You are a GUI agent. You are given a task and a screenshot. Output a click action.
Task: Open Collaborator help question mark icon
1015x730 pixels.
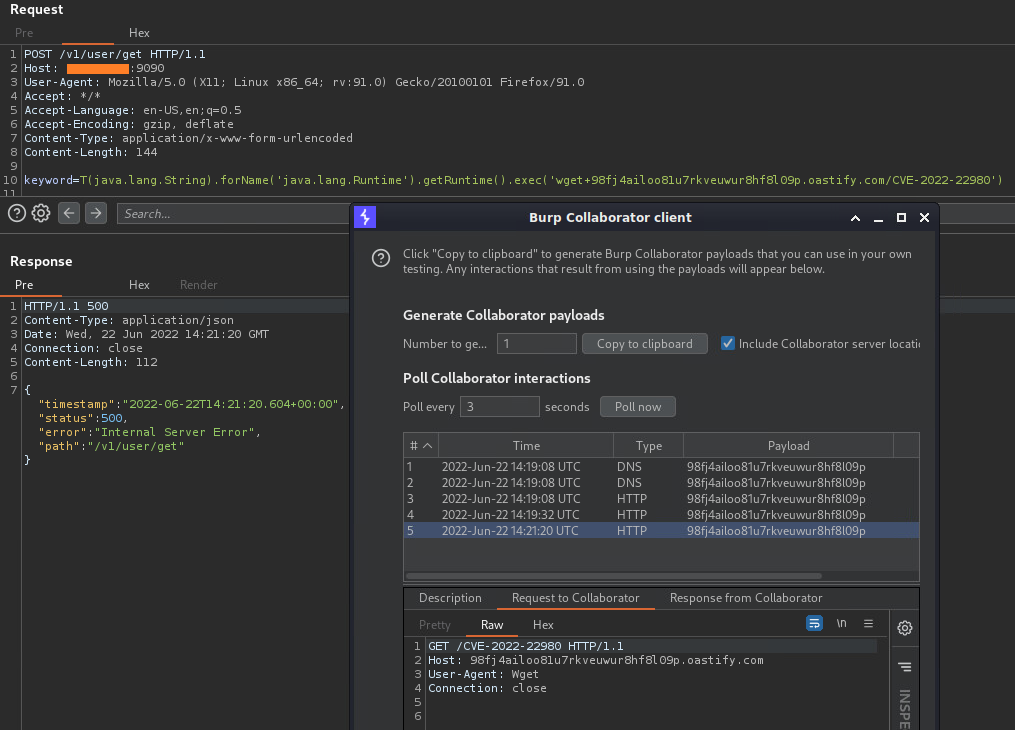[381, 258]
